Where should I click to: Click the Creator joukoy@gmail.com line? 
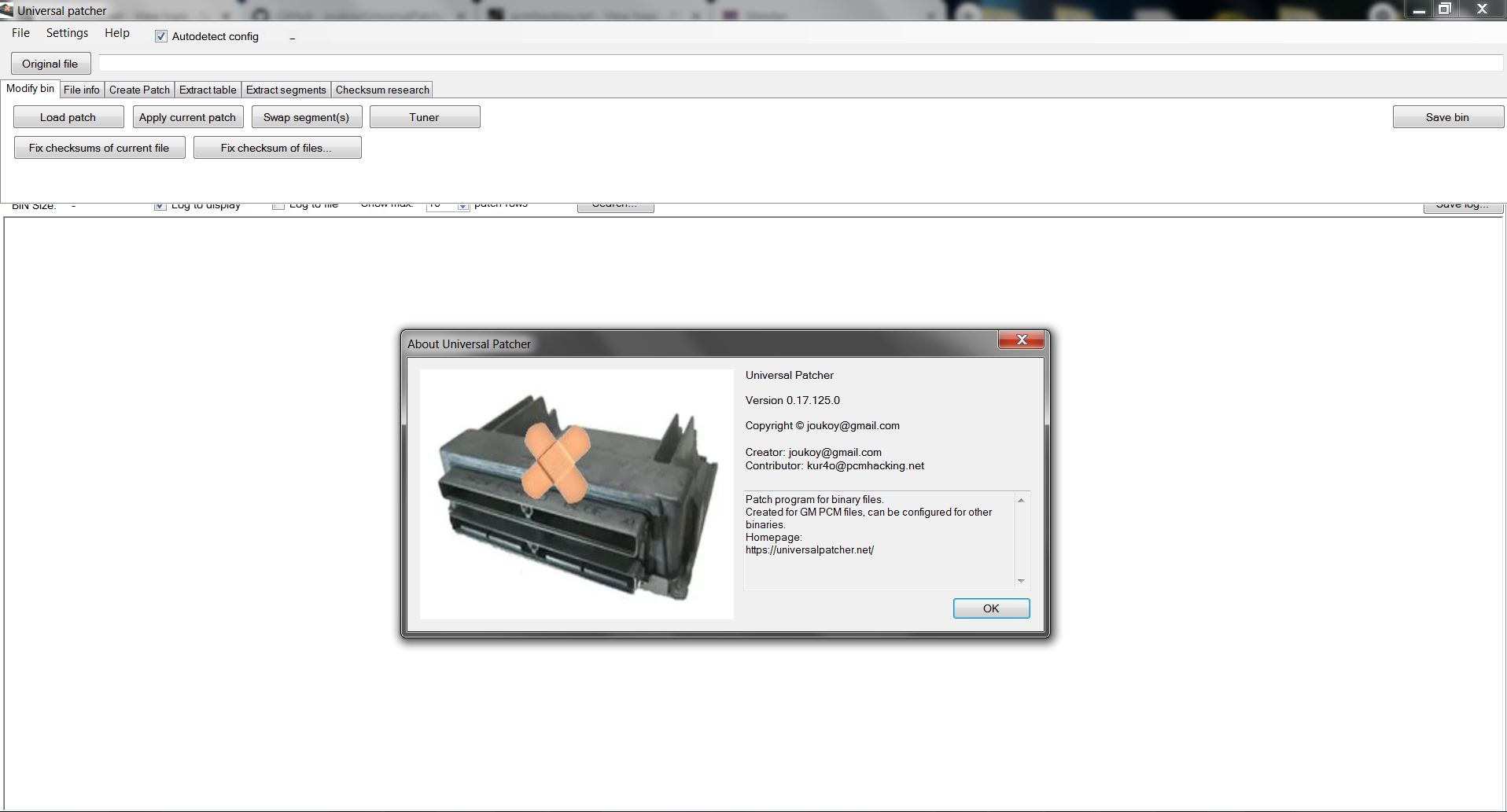(813, 452)
